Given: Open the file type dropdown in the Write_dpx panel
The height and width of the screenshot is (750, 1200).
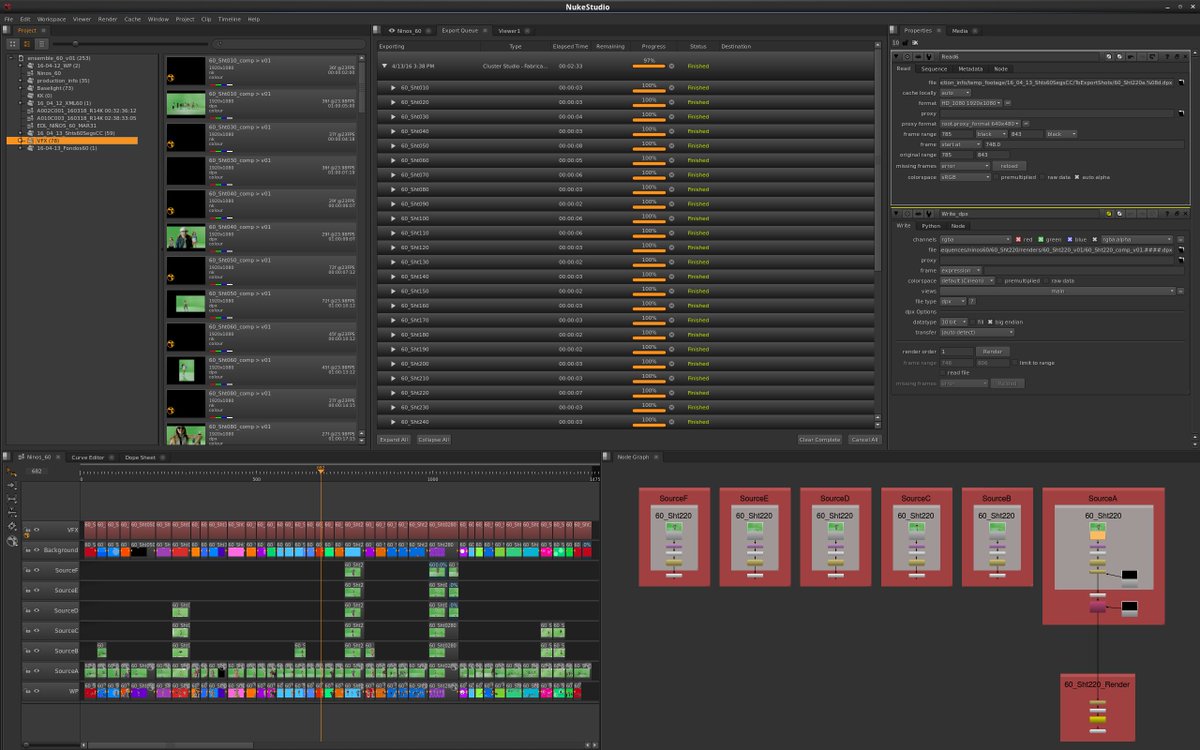Looking at the screenshot, I should [x=953, y=301].
